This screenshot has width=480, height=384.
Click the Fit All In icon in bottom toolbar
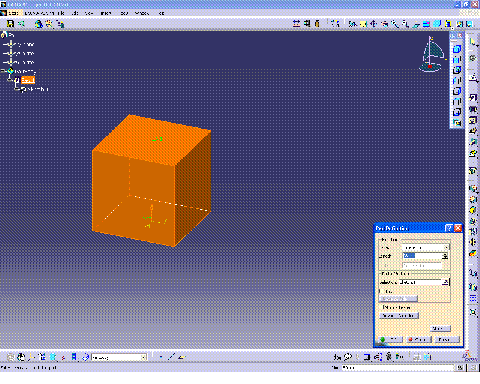21,357
